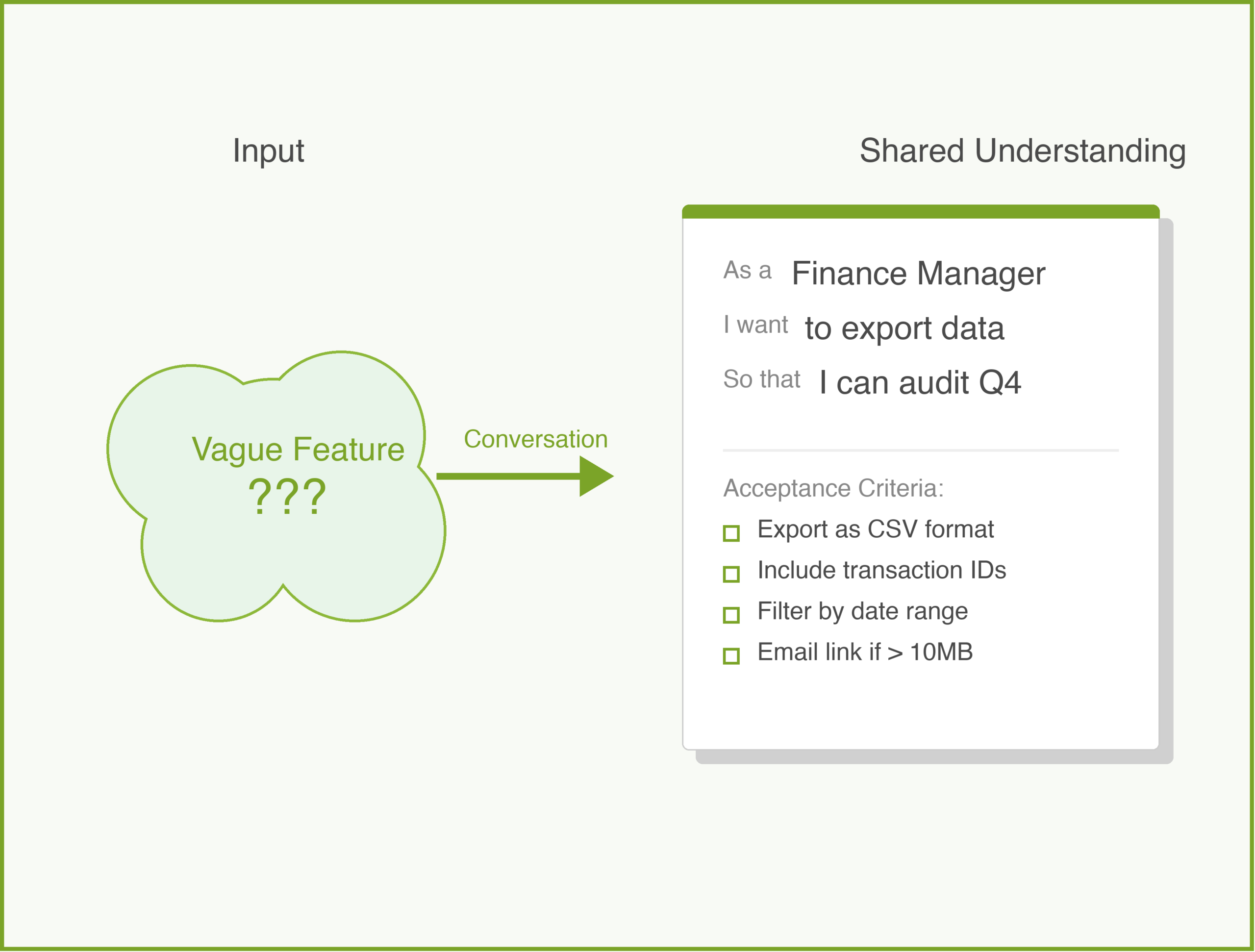Click the "???" question marks in the cloud
Screen dimensions: 1255x952
click(x=287, y=497)
